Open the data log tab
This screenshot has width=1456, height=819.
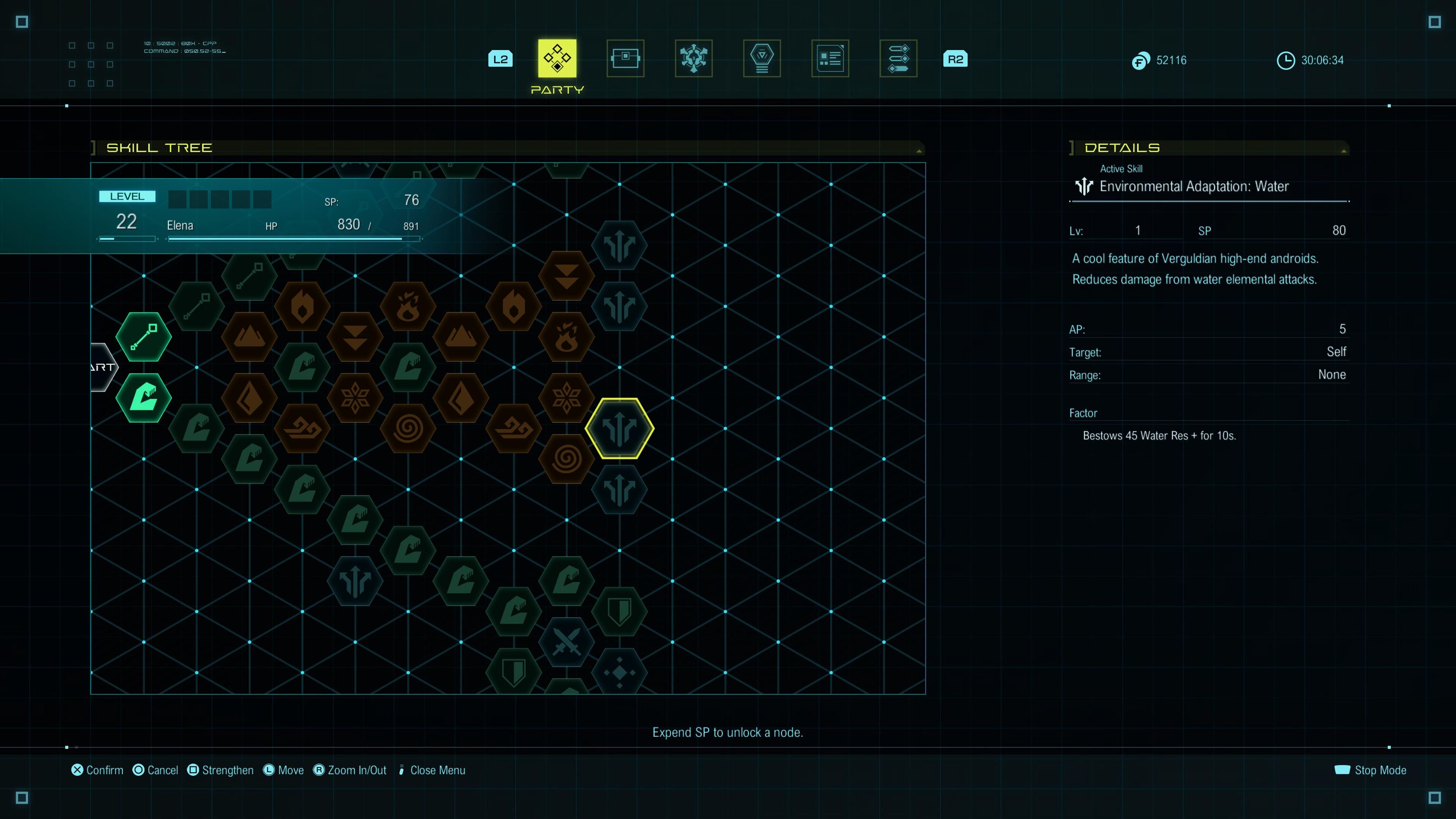coord(830,58)
